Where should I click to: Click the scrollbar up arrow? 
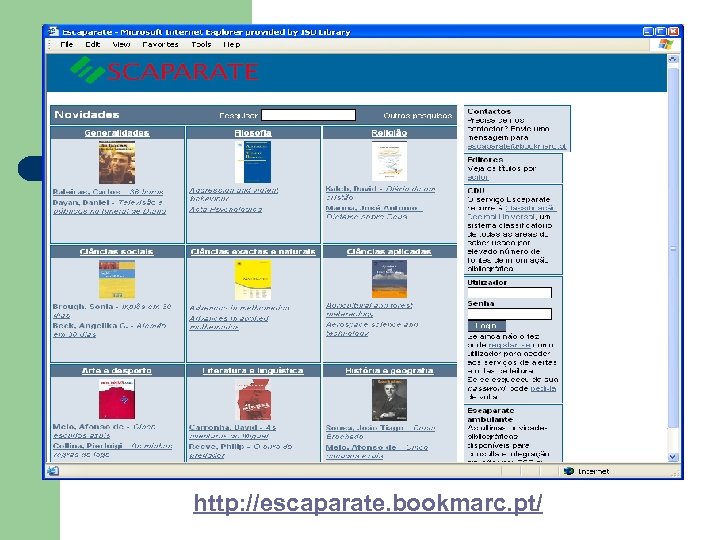(673, 59)
